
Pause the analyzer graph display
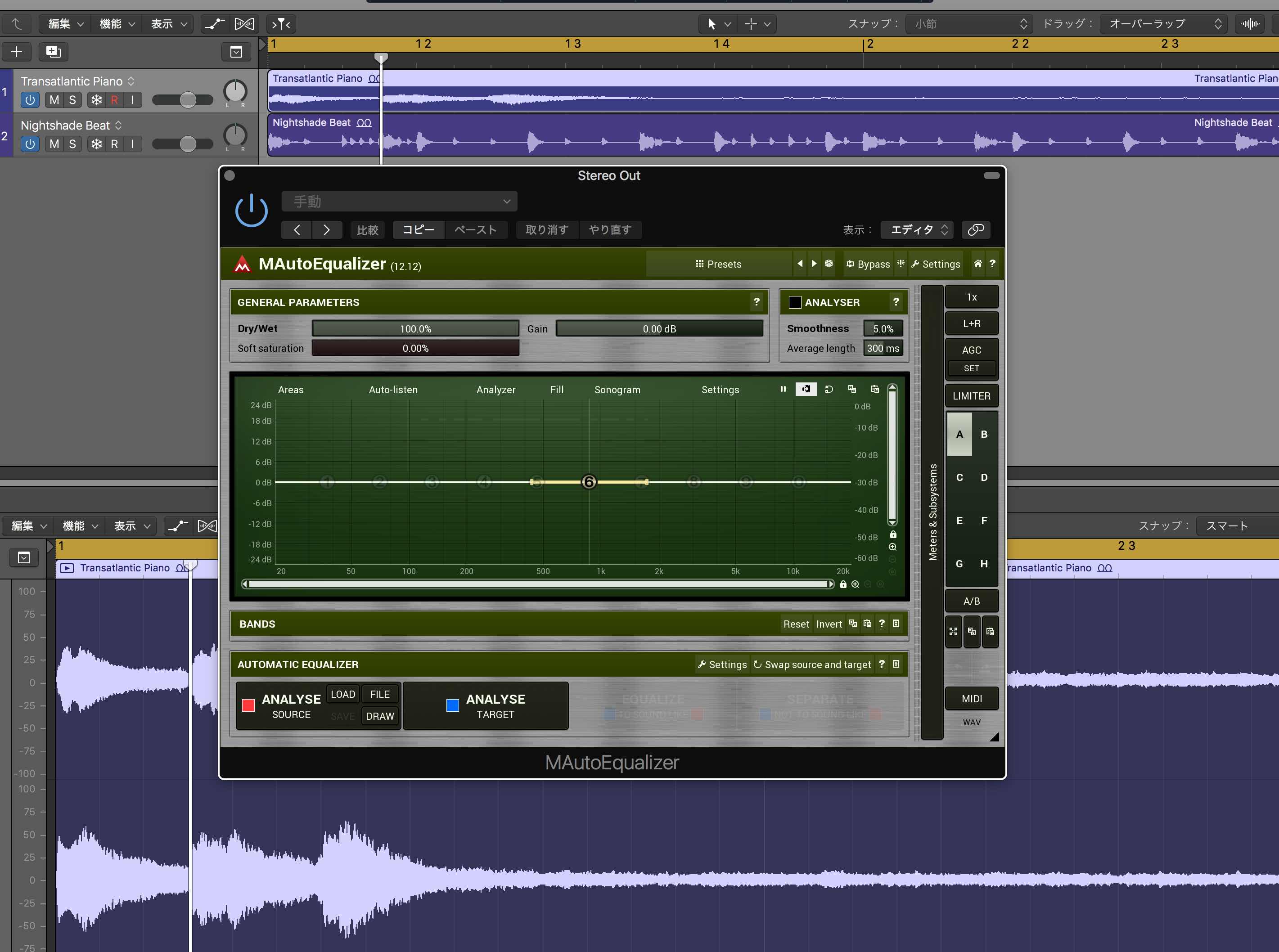(783, 389)
